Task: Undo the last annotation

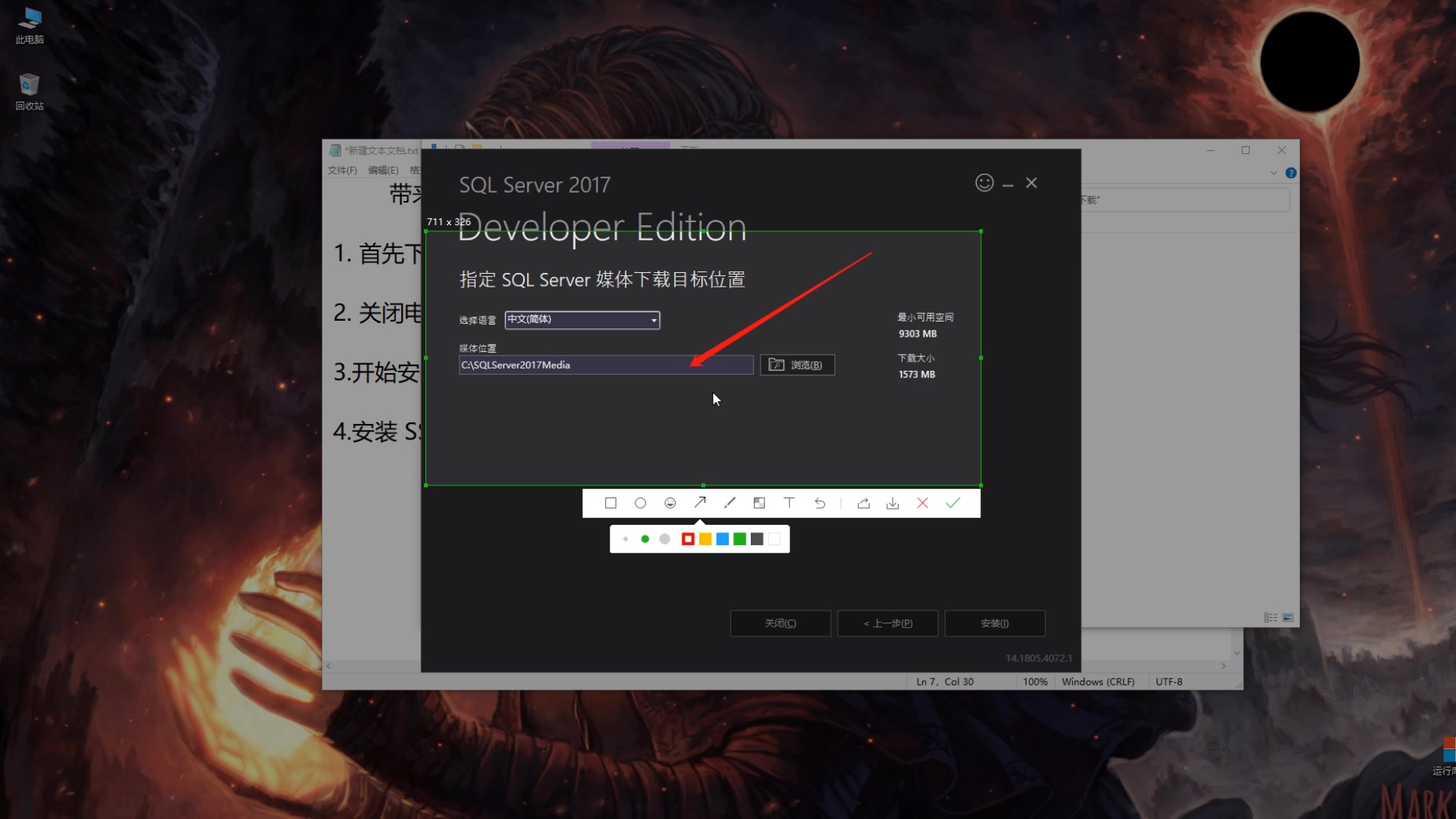Action: 820,503
